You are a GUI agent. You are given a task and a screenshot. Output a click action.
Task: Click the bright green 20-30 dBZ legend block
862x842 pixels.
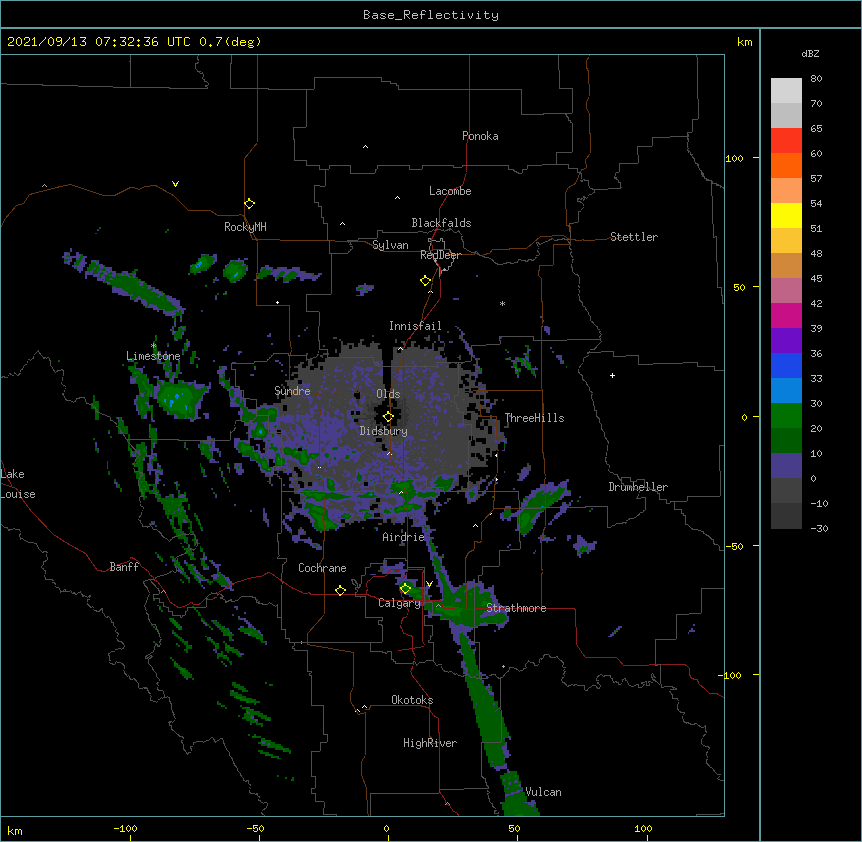pos(786,416)
